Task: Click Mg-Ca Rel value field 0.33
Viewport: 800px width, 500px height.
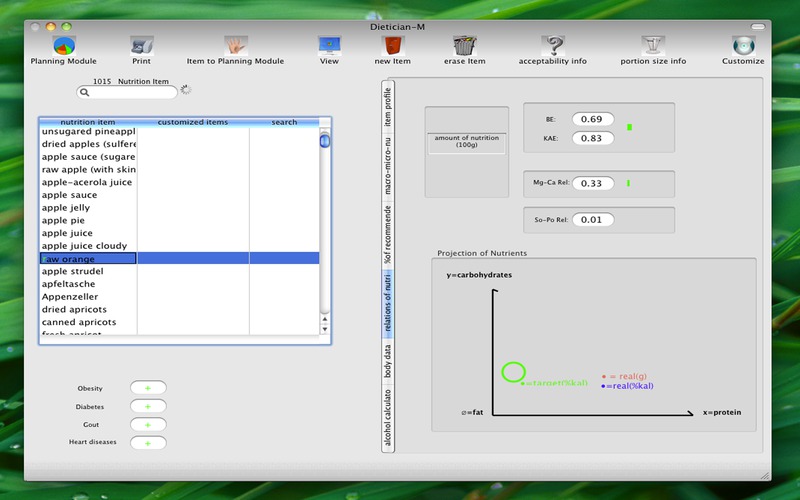Action: [x=592, y=183]
